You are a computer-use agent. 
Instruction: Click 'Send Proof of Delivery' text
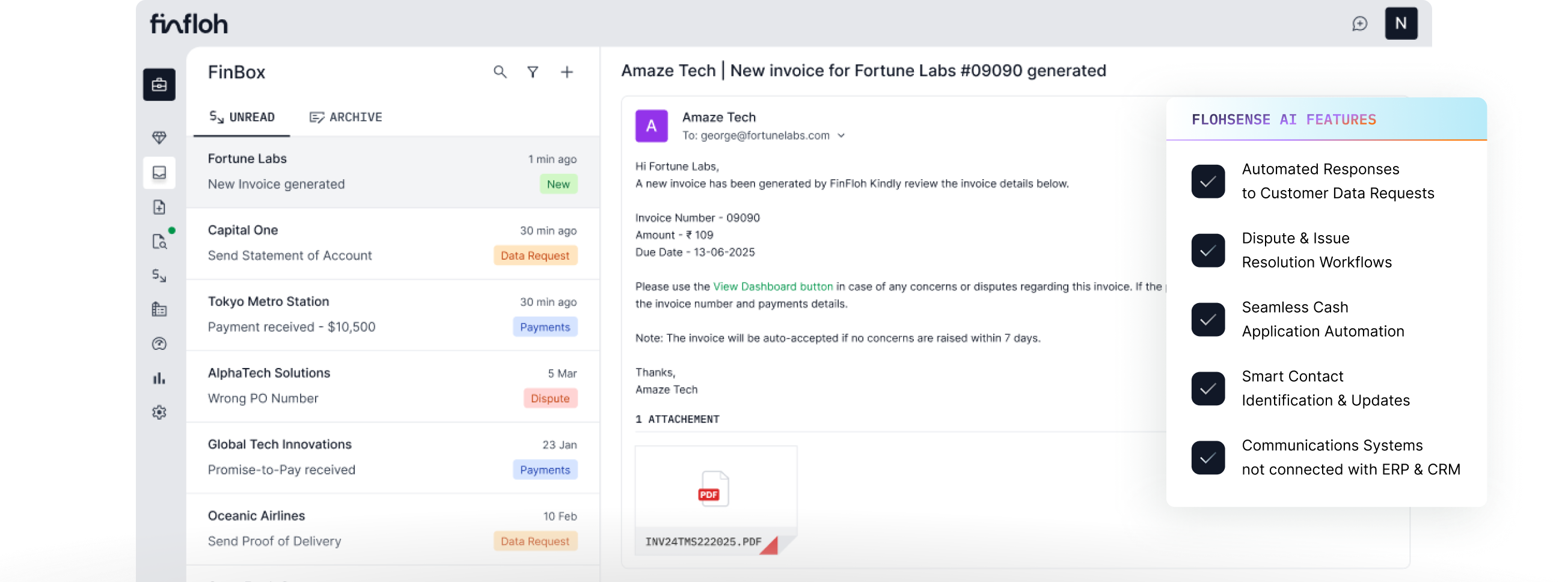(274, 541)
